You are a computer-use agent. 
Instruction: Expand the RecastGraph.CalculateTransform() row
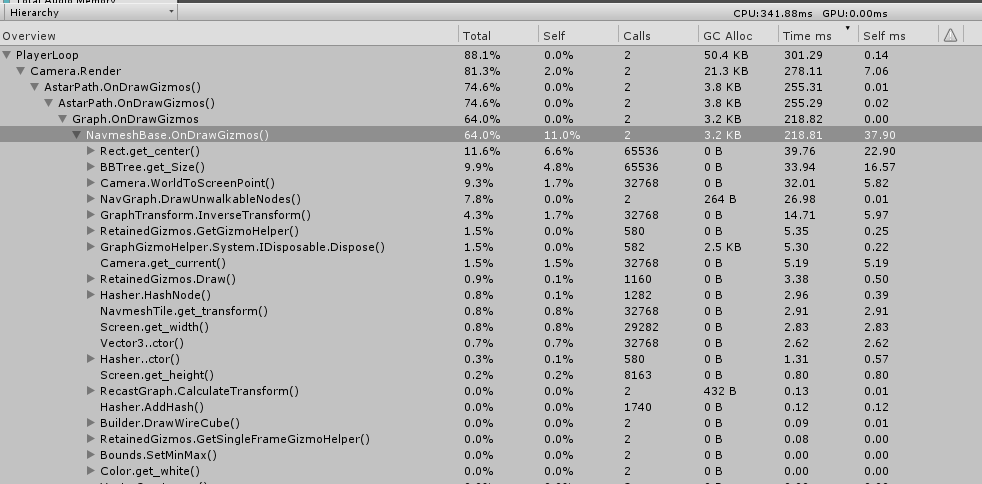pos(91,391)
